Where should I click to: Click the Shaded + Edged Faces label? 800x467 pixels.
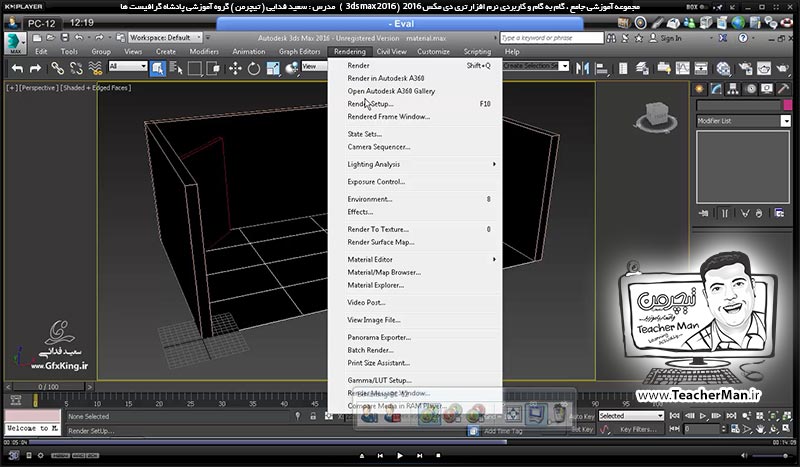point(95,88)
